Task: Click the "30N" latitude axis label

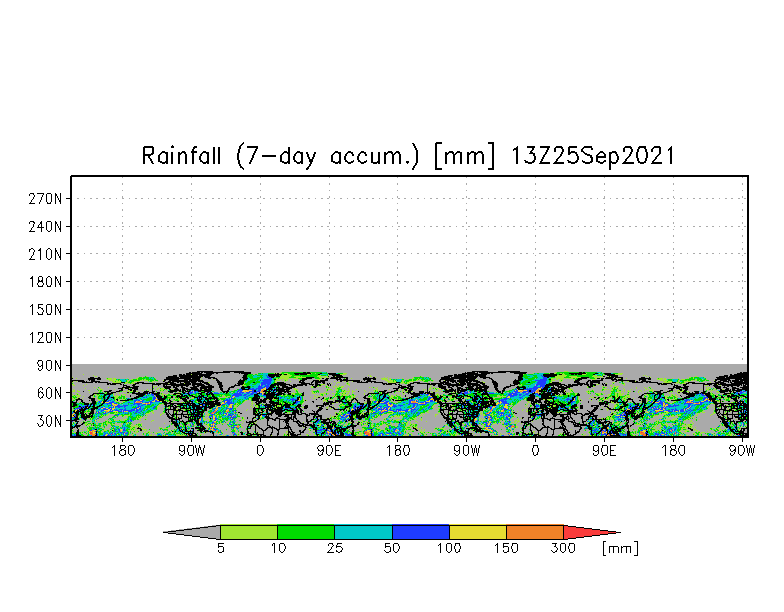Action: 49,421
